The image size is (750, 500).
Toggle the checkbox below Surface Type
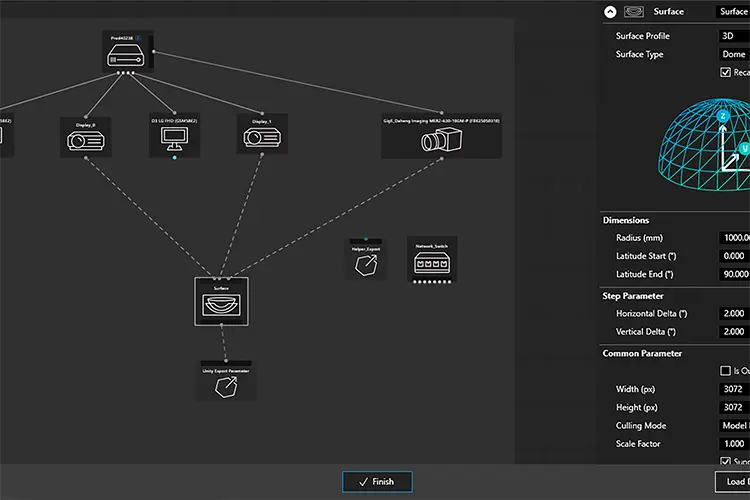[725, 72]
